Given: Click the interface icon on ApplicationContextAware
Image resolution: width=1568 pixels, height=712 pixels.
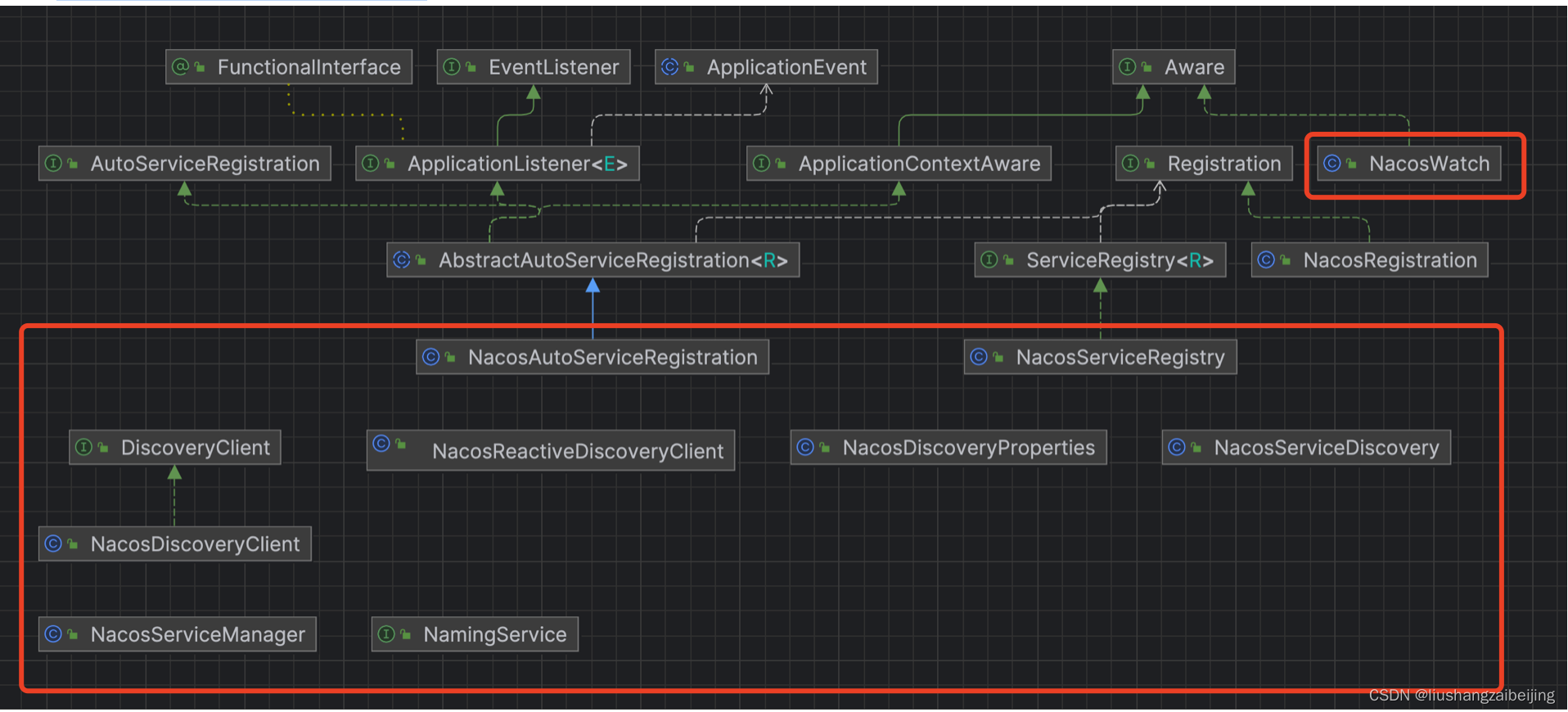Looking at the screenshot, I should coord(762,163).
